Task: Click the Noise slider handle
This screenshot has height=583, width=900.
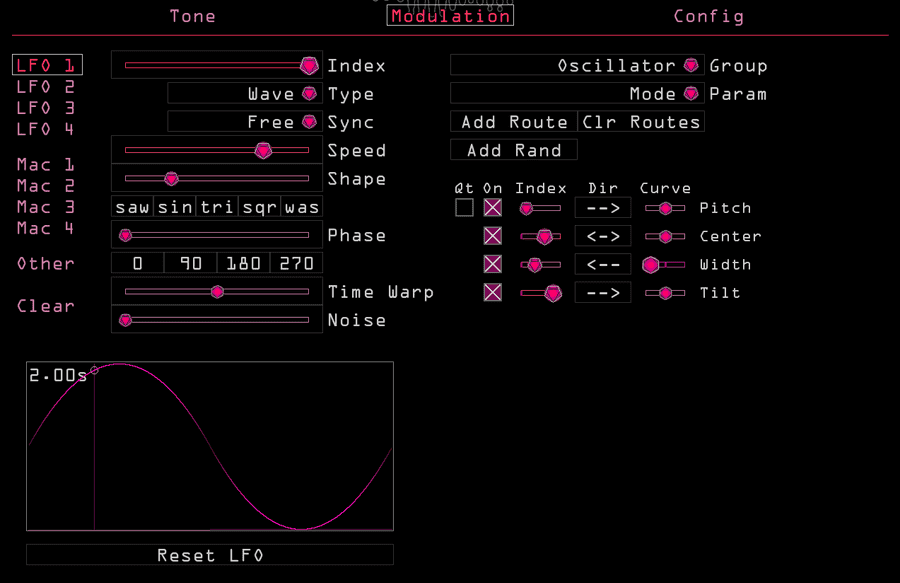Action: [x=125, y=320]
